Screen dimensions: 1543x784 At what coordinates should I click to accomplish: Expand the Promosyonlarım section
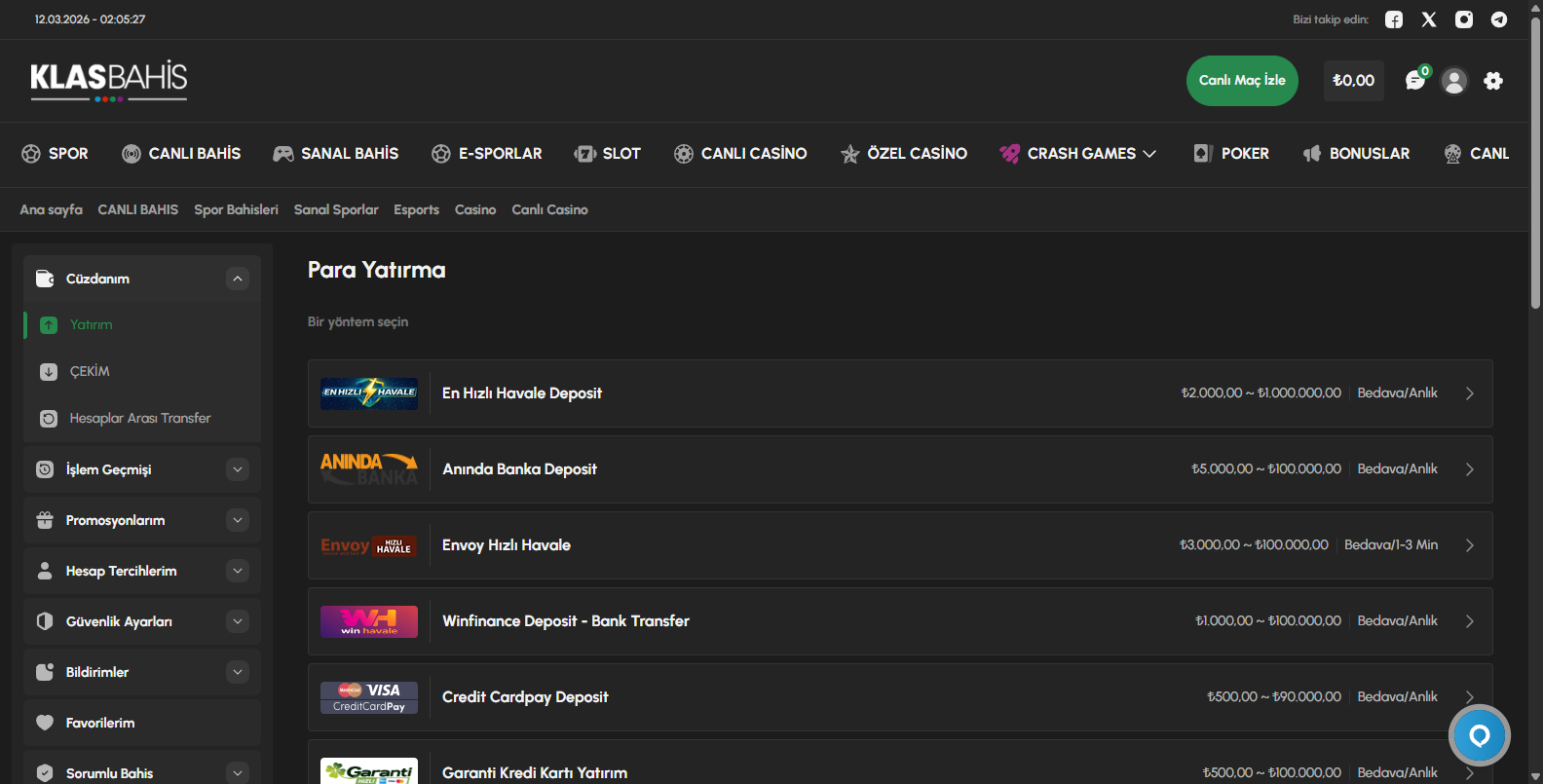click(x=238, y=520)
